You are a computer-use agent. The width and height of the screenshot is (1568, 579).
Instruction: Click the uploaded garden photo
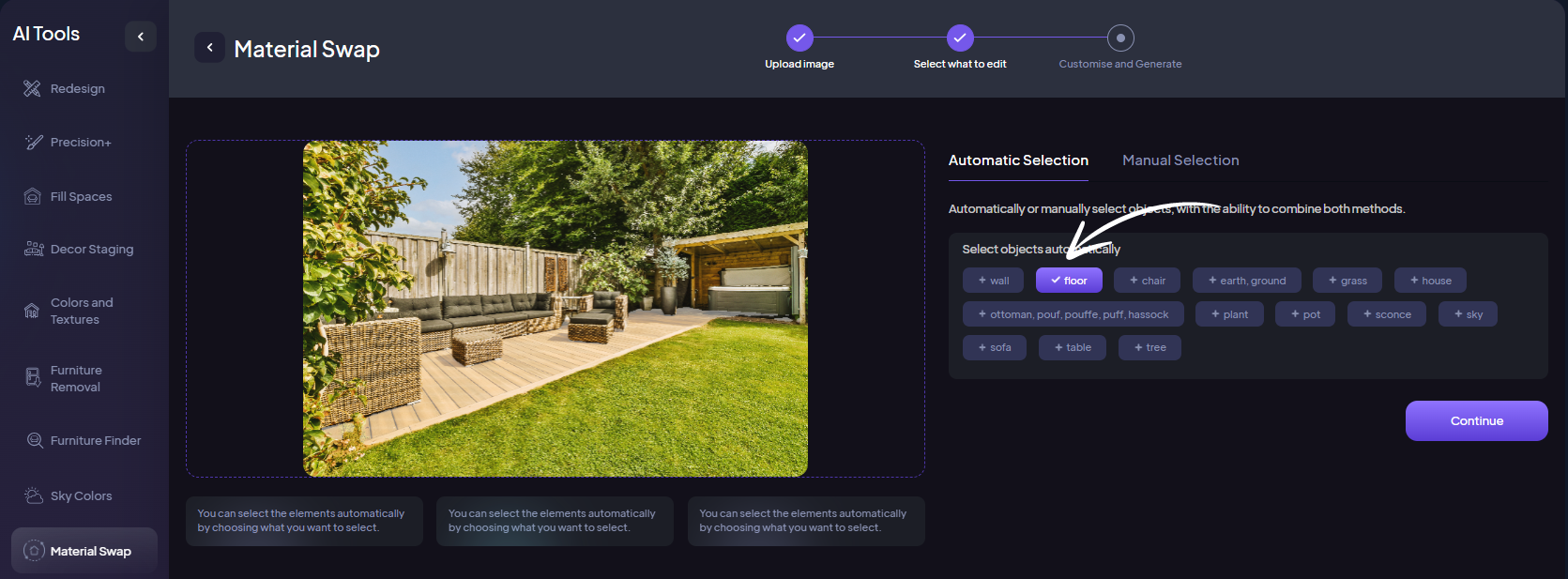coord(555,309)
